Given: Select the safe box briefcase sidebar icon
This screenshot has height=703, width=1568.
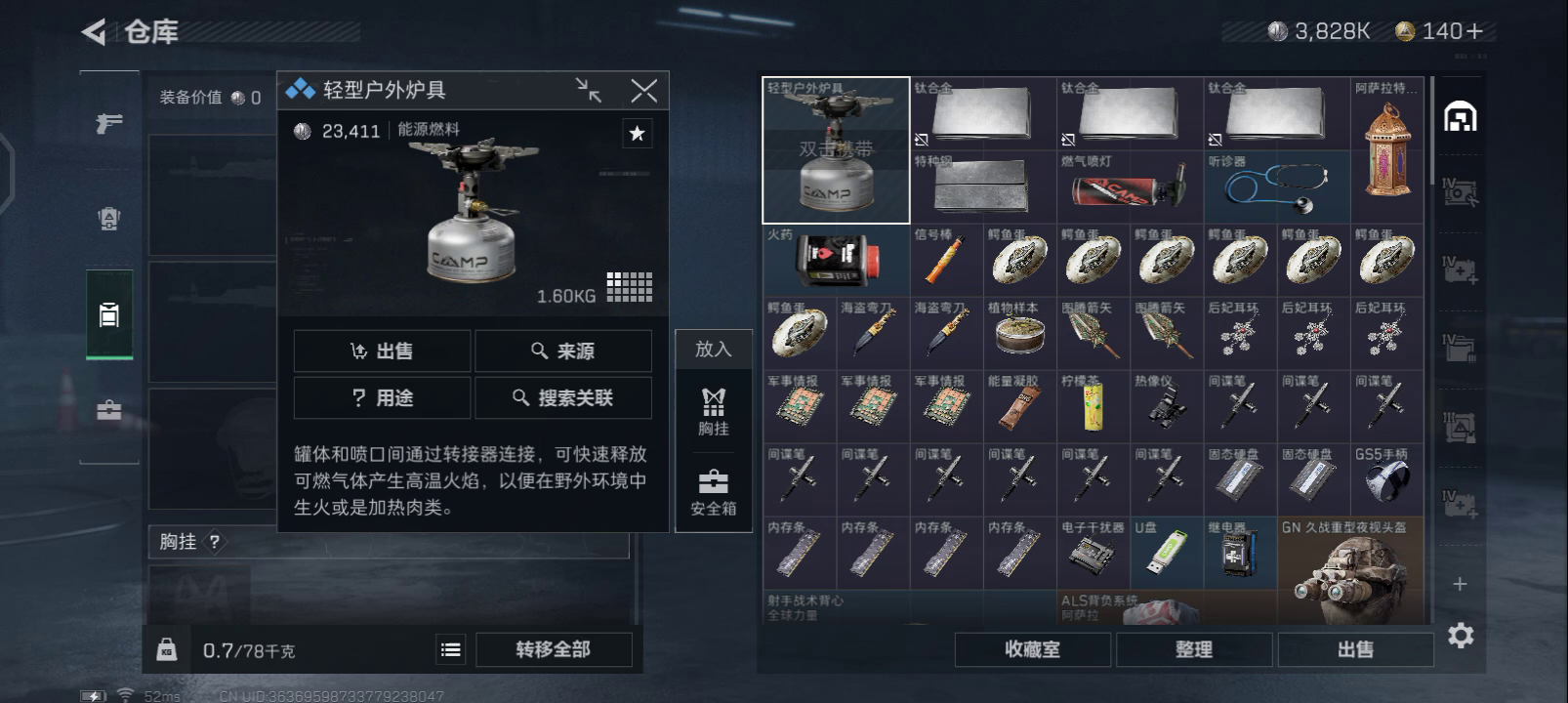Looking at the screenshot, I should [109, 410].
